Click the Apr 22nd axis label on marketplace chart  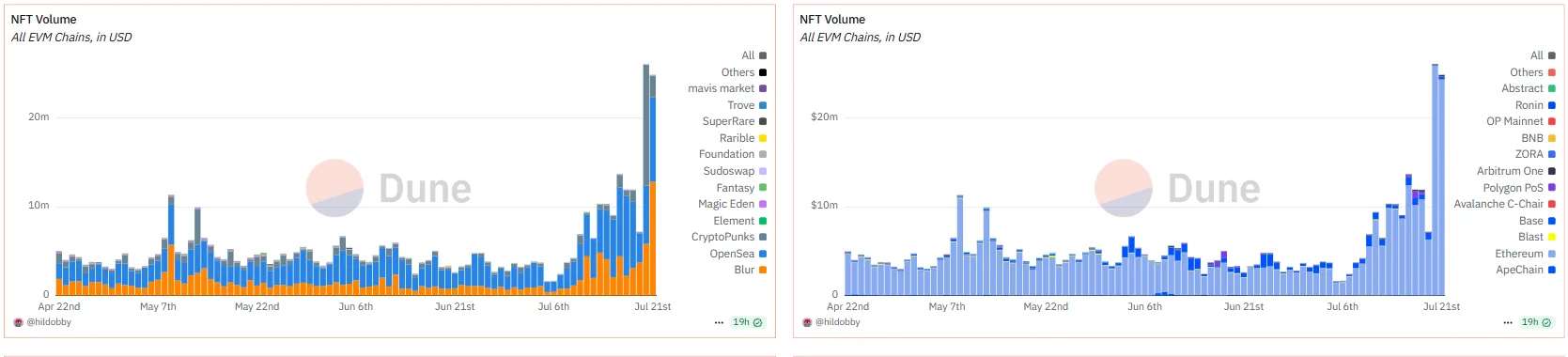click(59, 306)
